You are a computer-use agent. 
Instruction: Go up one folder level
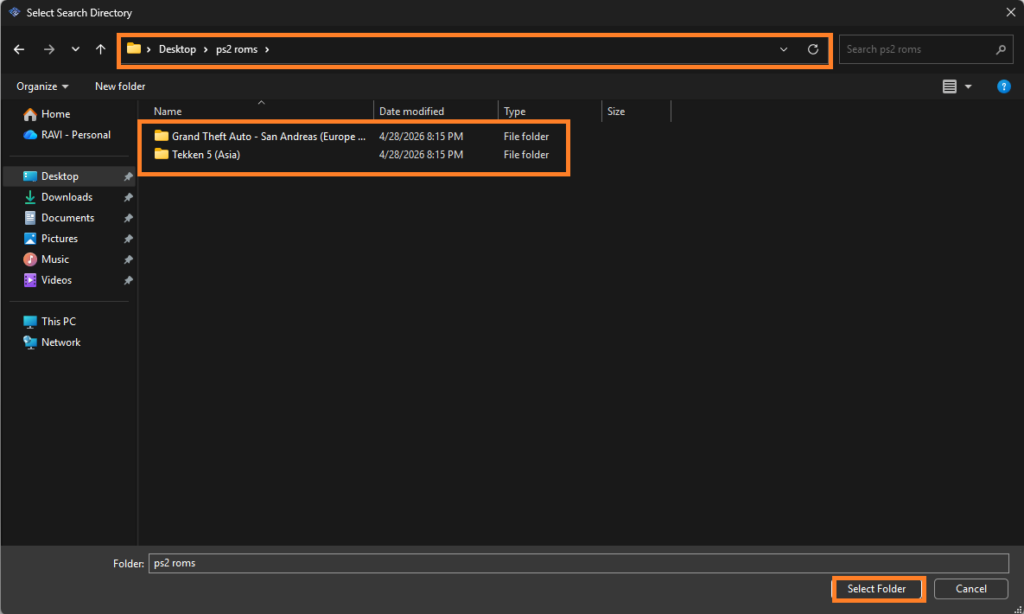(100, 49)
